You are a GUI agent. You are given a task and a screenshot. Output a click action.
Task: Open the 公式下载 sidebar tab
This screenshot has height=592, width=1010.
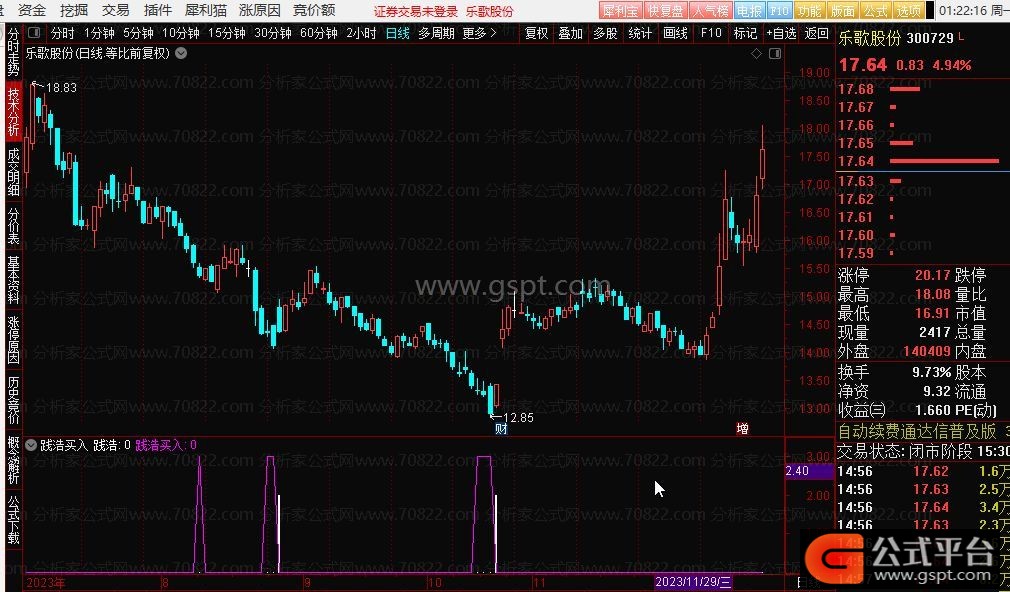click(13, 520)
